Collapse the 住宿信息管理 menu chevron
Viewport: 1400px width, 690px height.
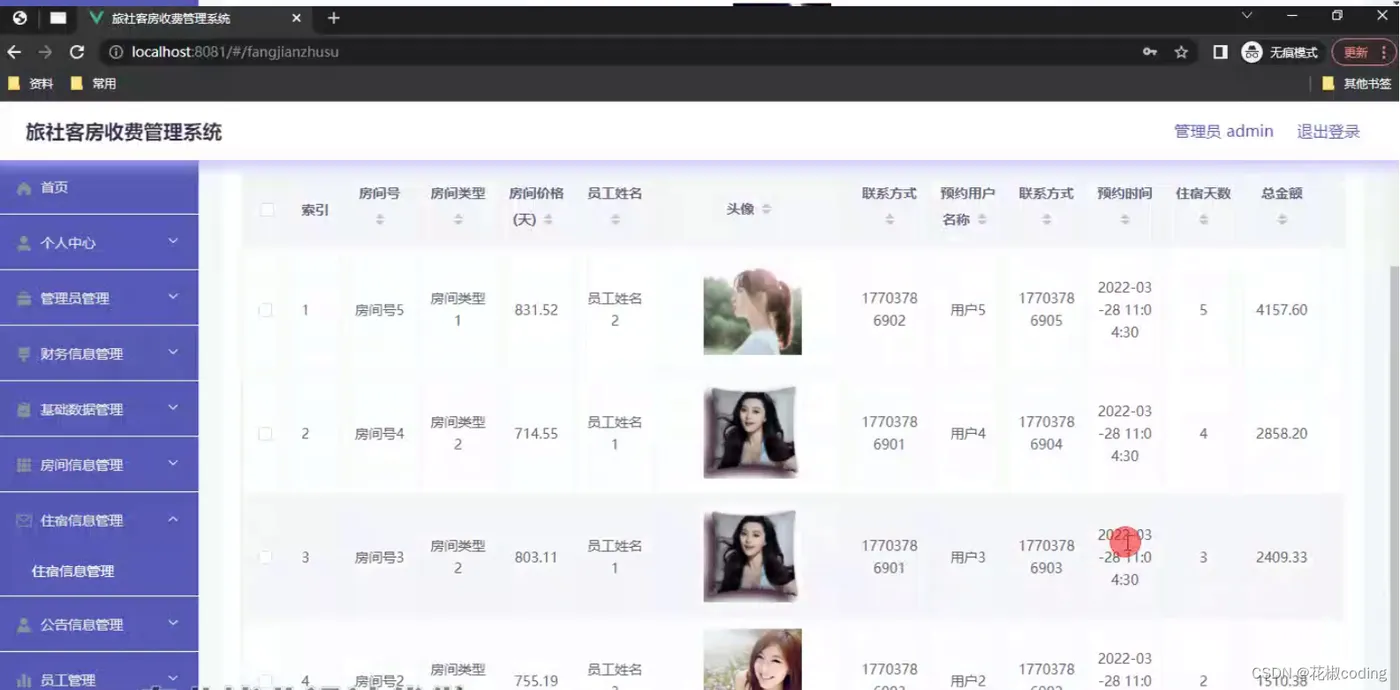[x=173, y=520]
